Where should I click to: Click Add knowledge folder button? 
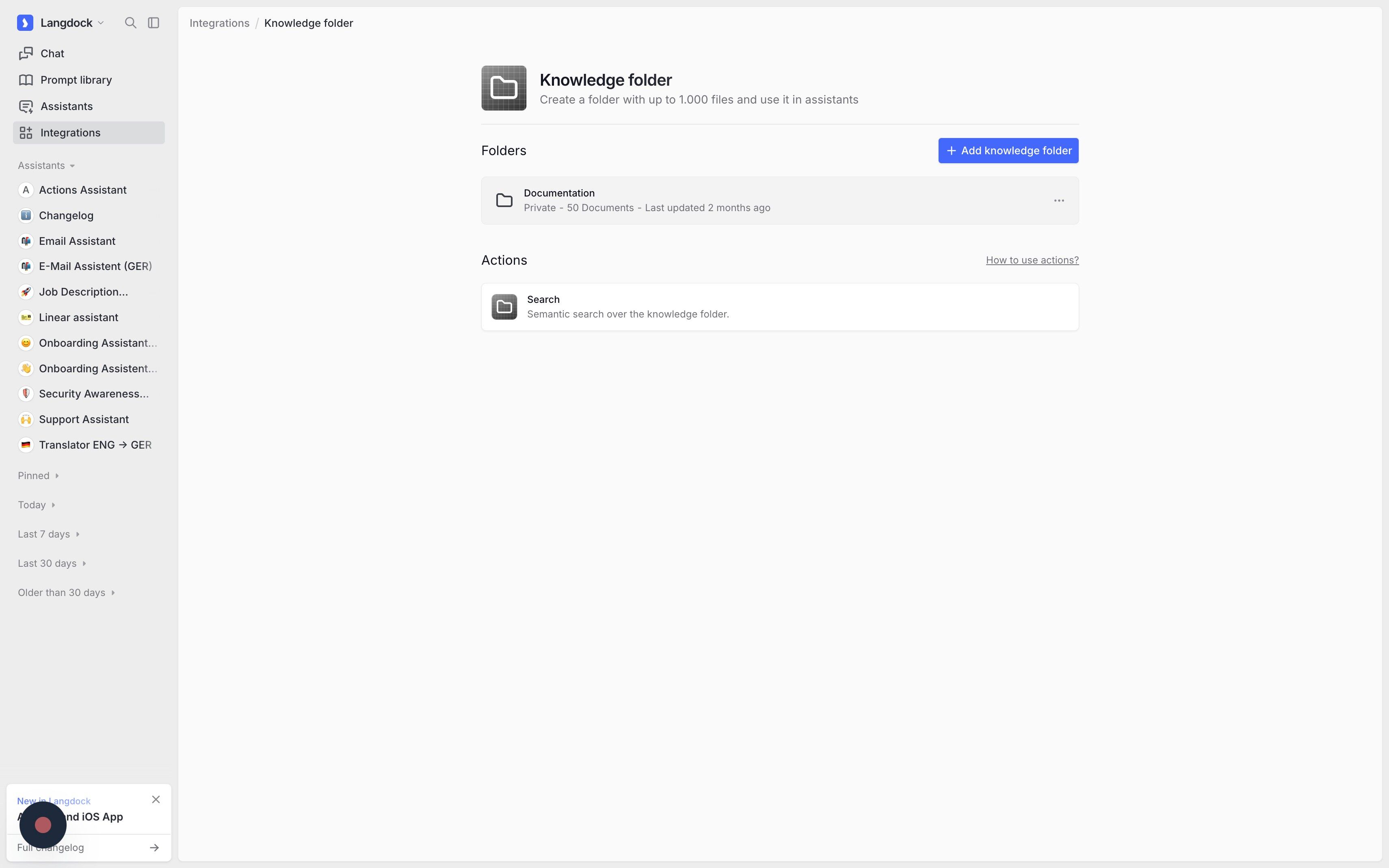point(1008,150)
